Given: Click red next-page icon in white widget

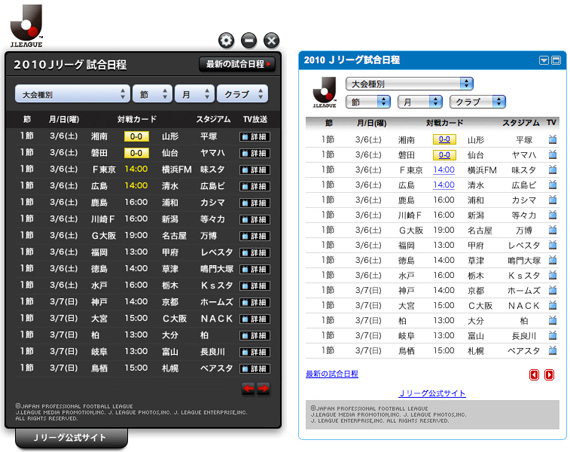Looking at the screenshot, I should [x=549, y=375].
